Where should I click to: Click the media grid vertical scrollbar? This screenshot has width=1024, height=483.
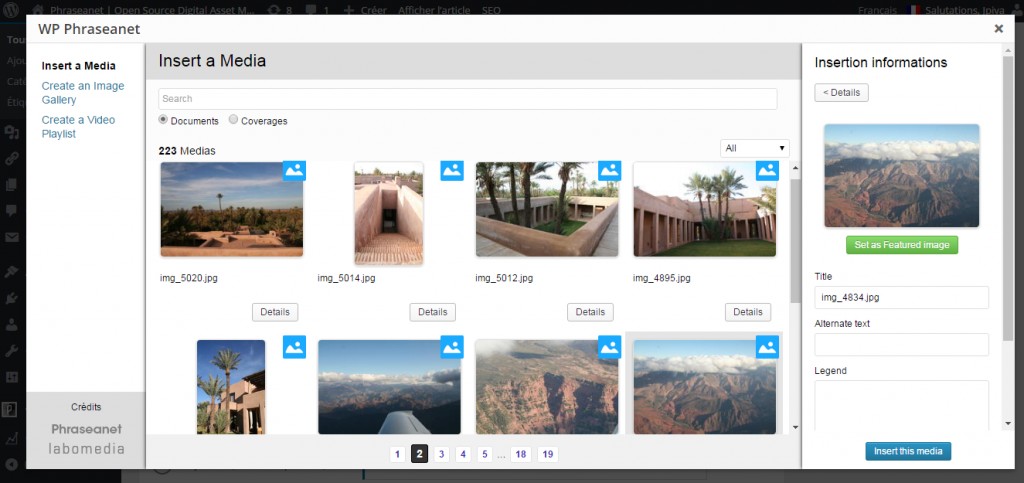(795, 240)
